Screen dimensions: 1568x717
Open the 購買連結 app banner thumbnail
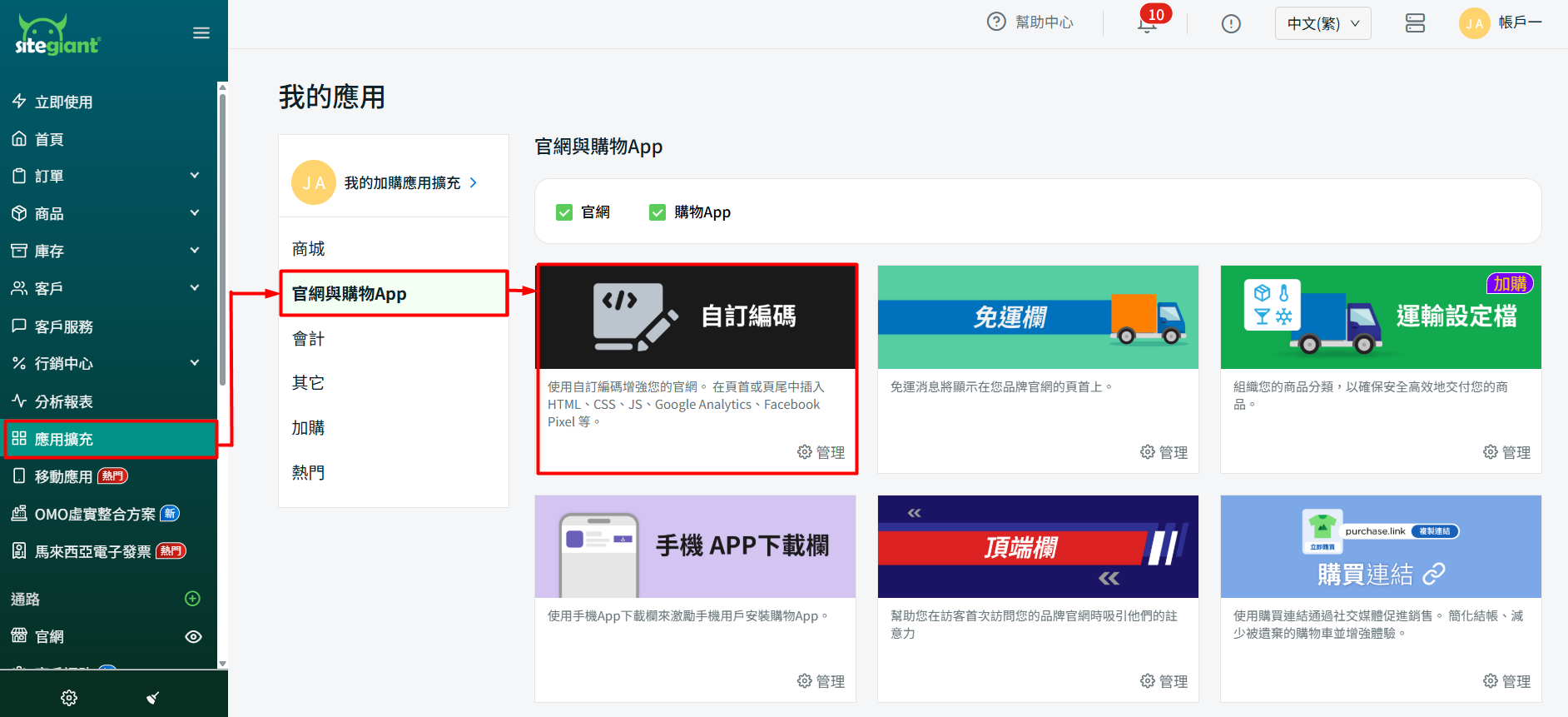1380,547
